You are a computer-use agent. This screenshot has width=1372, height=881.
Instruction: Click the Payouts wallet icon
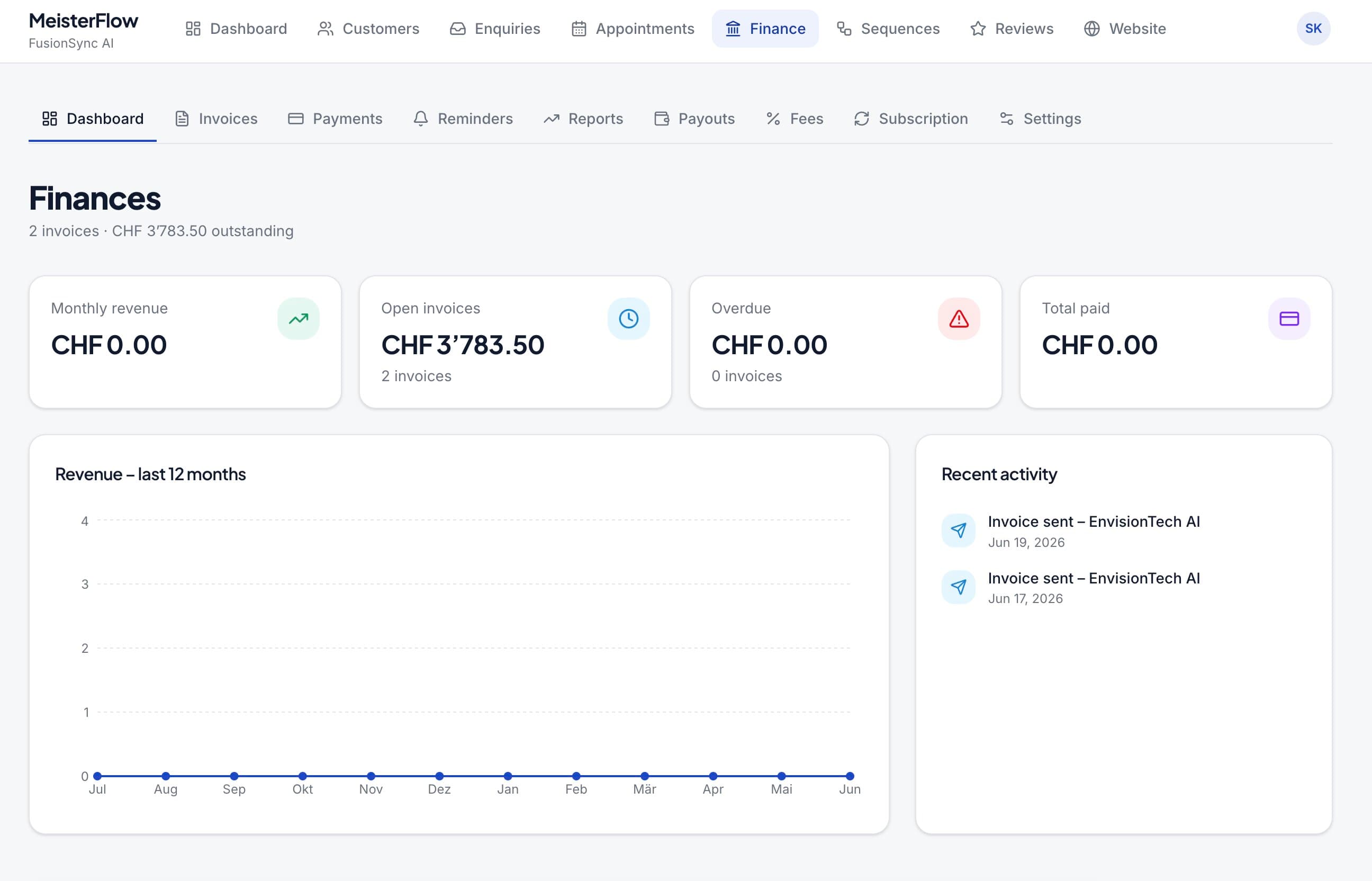[x=661, y=119]
